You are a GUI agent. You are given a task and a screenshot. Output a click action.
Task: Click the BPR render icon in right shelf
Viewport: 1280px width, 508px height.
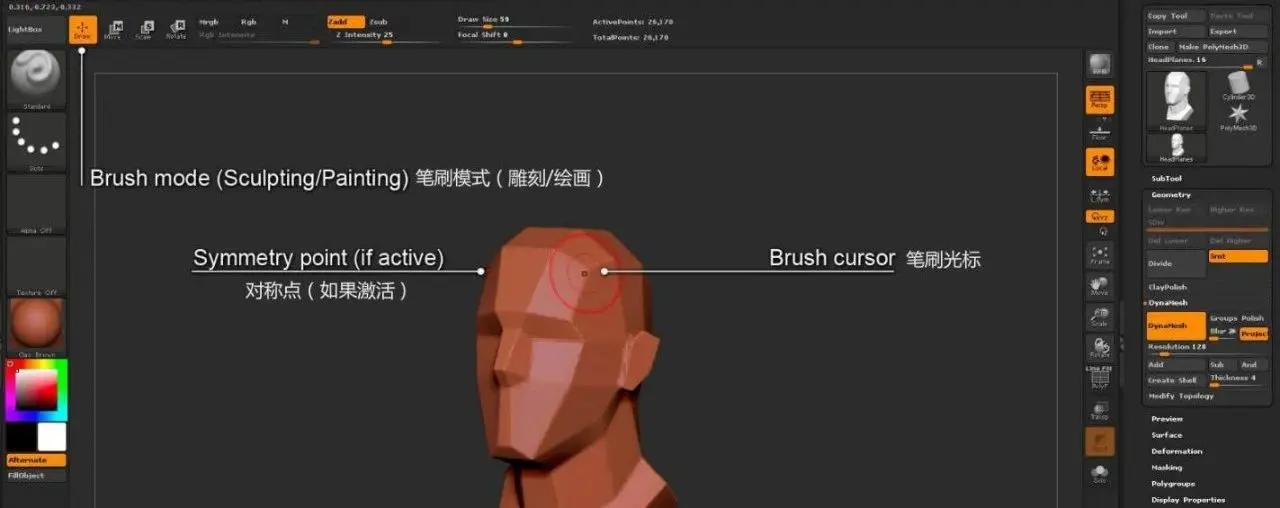(x=1100, y=66)
